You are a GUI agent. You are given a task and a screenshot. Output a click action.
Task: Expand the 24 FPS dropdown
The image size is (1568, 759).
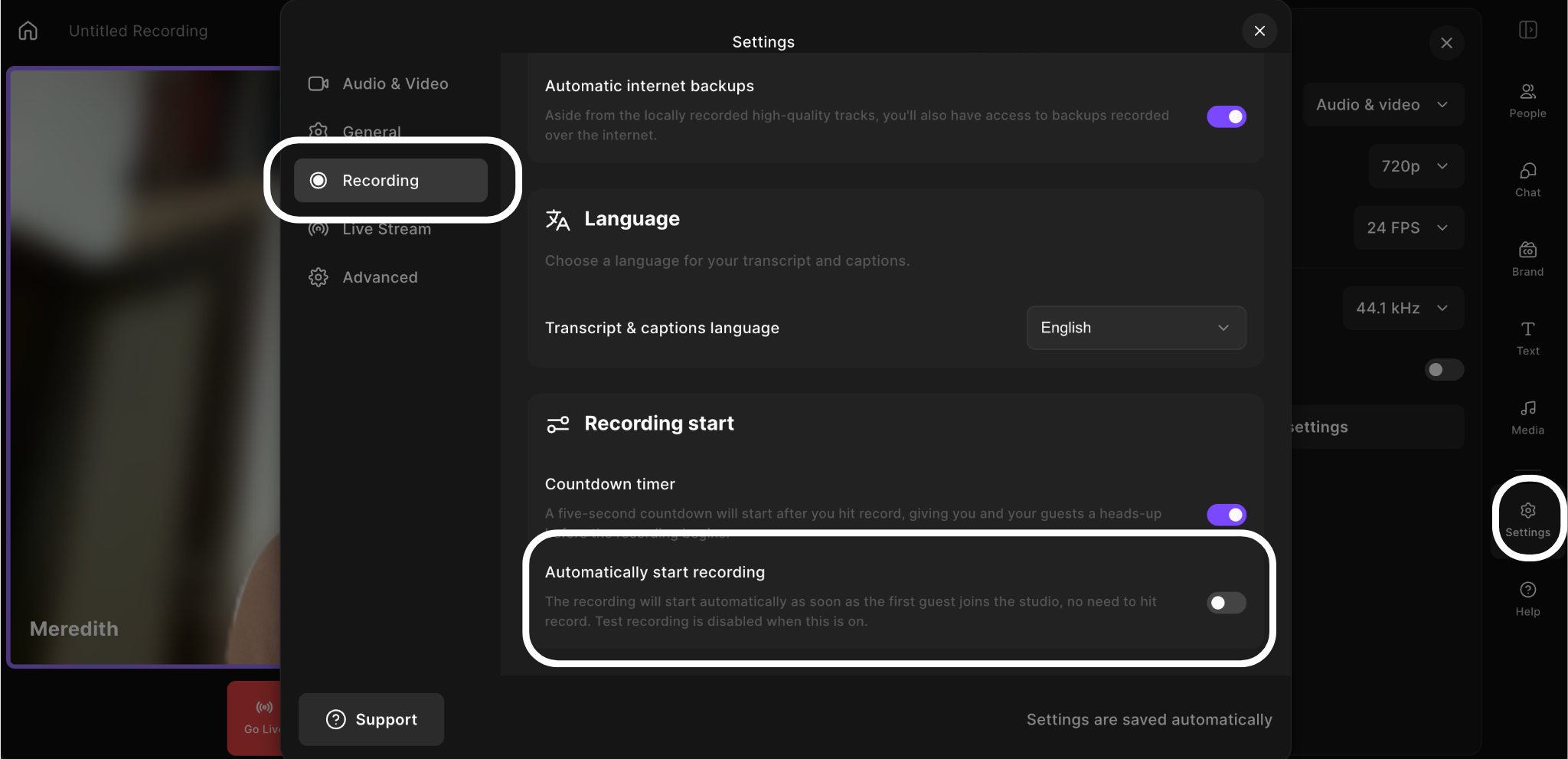(x=1408, y=227)
